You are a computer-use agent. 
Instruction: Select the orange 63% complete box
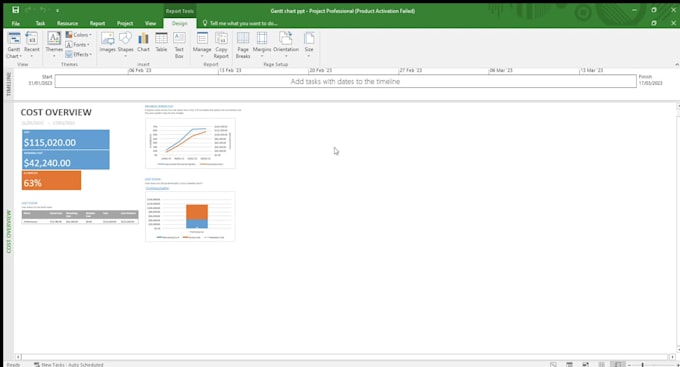[x=51, y=180]
